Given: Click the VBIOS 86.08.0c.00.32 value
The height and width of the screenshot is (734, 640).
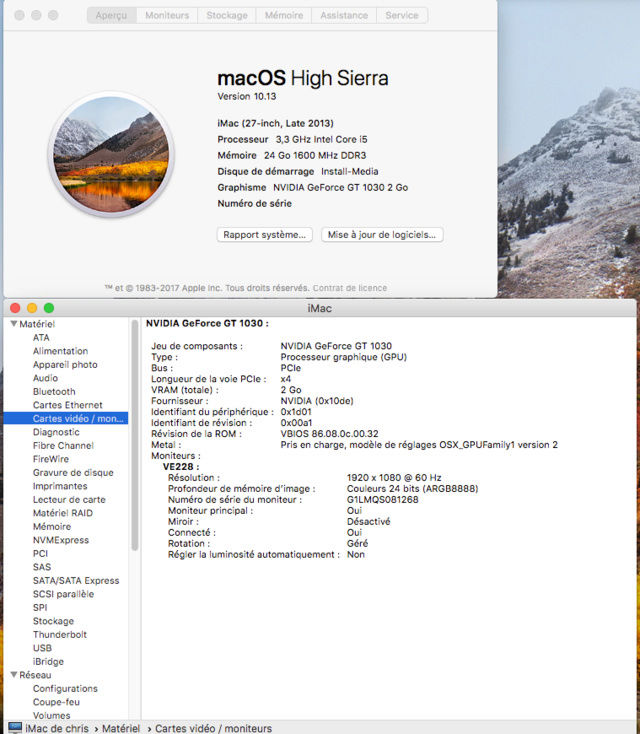Looking at the screenshot, I should (x=329, y=433).
